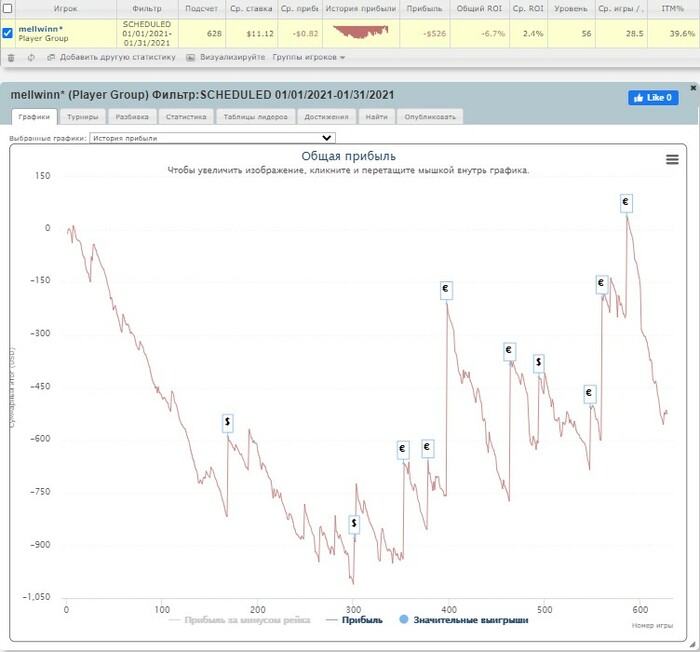Open the Разбивка tab

point(132,117)
